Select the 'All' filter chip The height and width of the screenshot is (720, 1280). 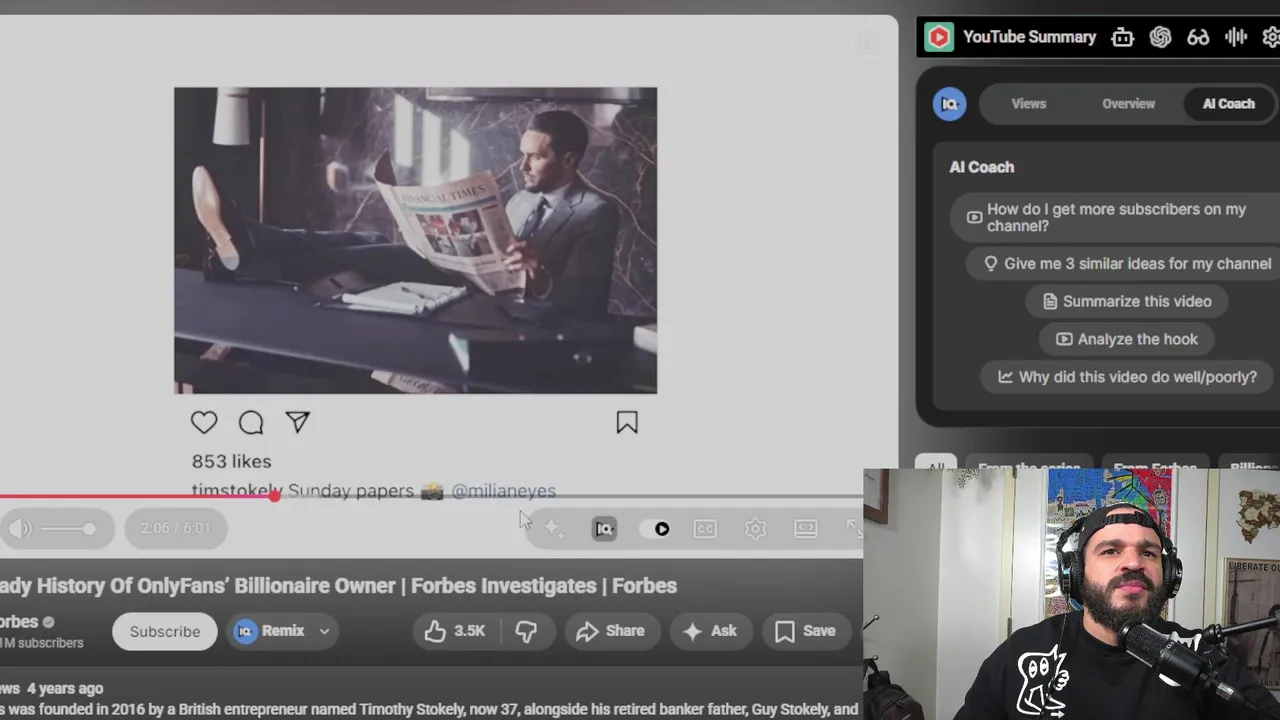[936, 468]
